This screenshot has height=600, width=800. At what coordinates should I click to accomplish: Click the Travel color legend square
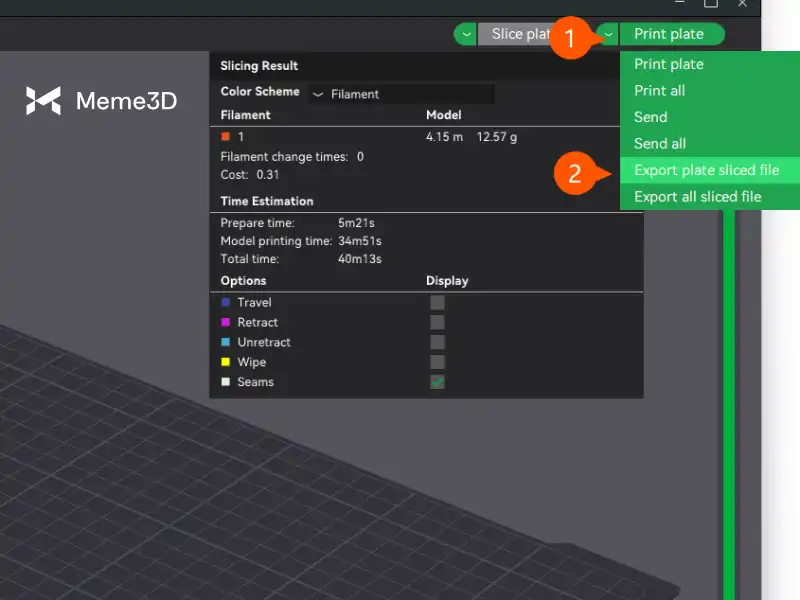coord(225,302)
